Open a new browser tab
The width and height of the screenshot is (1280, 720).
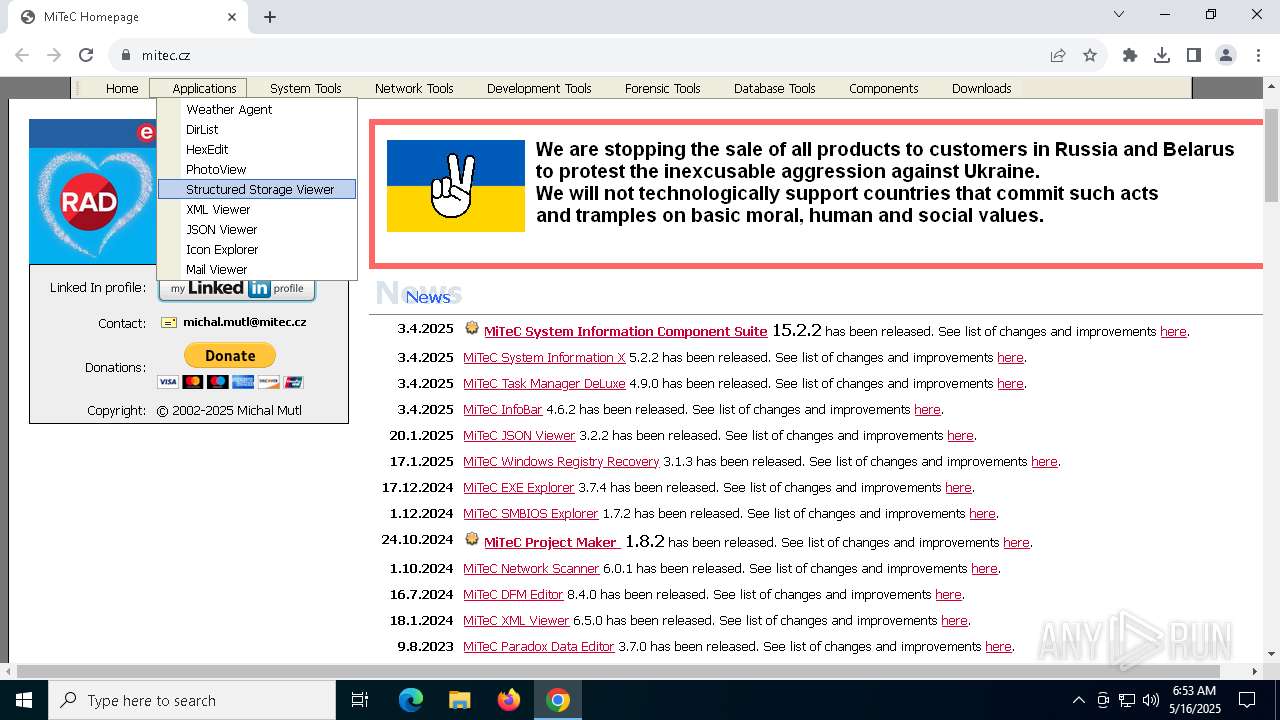pos(270,17)
